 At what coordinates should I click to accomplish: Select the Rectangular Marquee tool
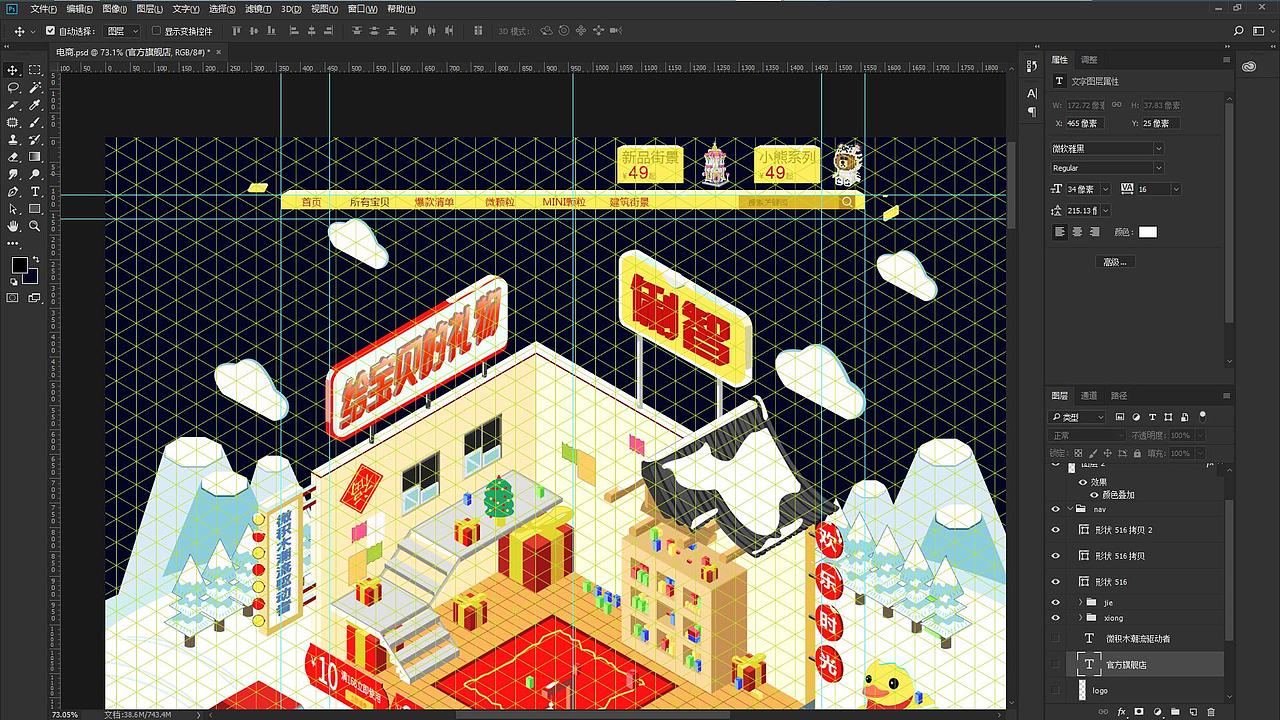pos(35,70)
